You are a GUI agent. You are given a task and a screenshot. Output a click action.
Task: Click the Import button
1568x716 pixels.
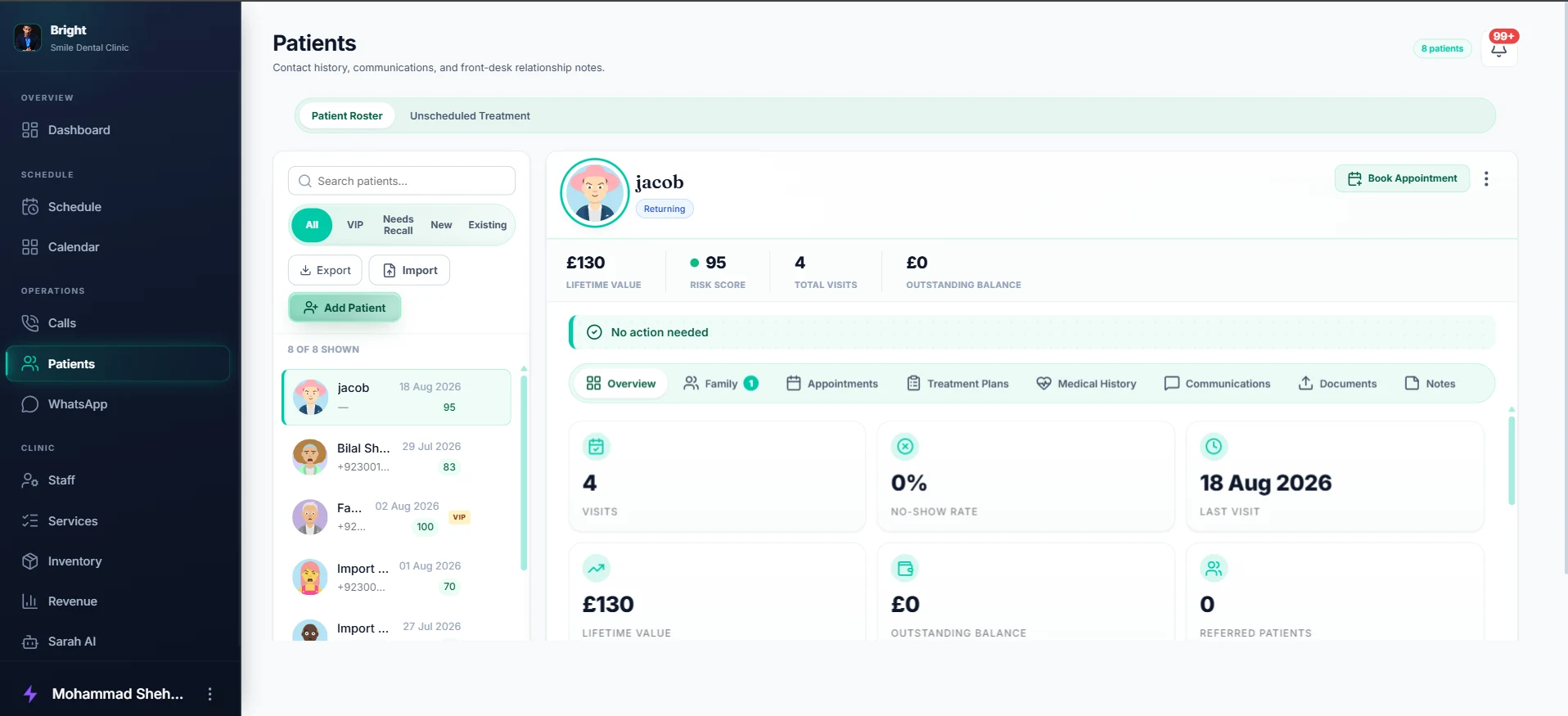pos(410,270)
